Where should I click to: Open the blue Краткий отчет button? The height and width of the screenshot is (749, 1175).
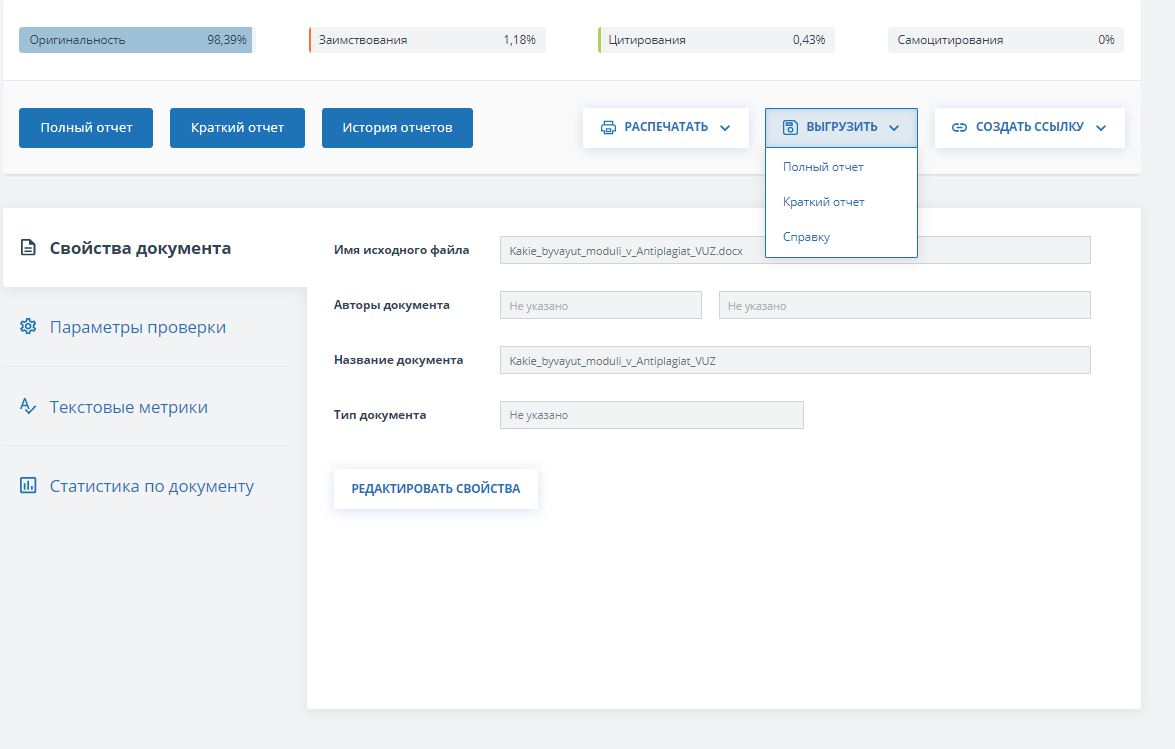click(238, 128)
